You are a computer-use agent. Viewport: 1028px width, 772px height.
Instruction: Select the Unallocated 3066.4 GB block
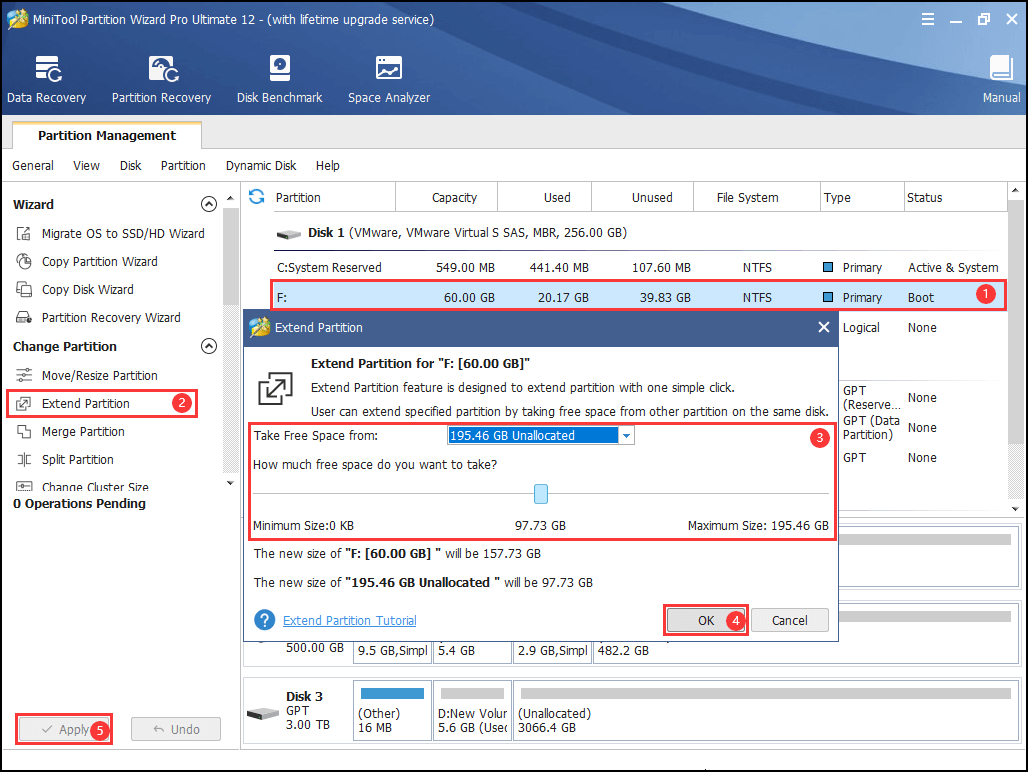tap(766, 710)
